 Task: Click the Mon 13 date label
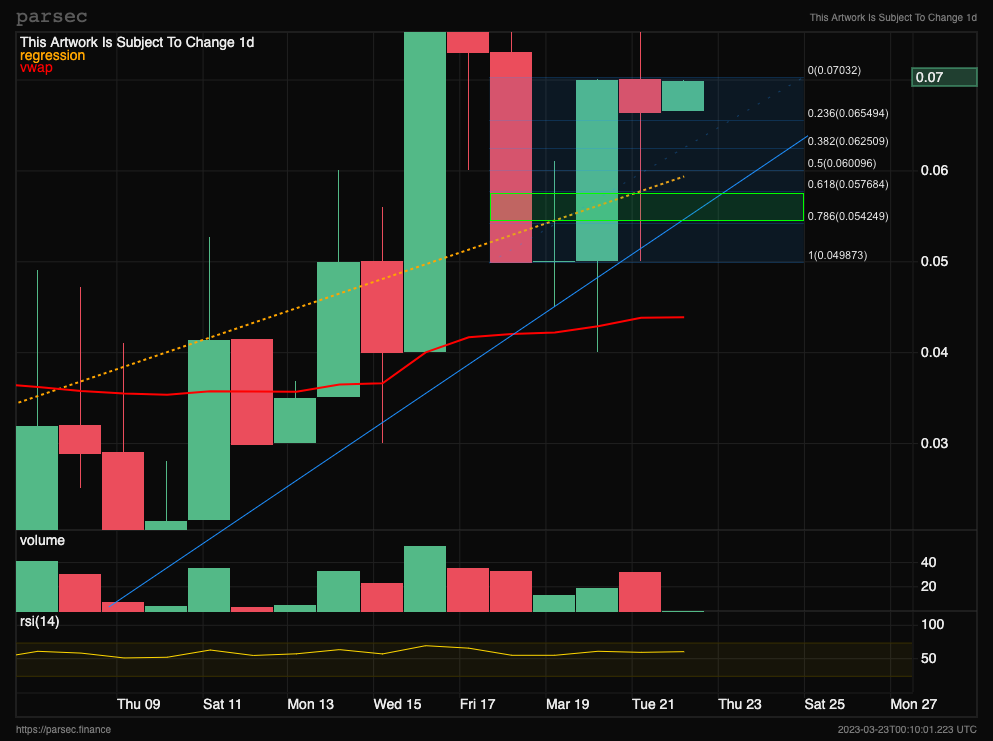[310, 704]
